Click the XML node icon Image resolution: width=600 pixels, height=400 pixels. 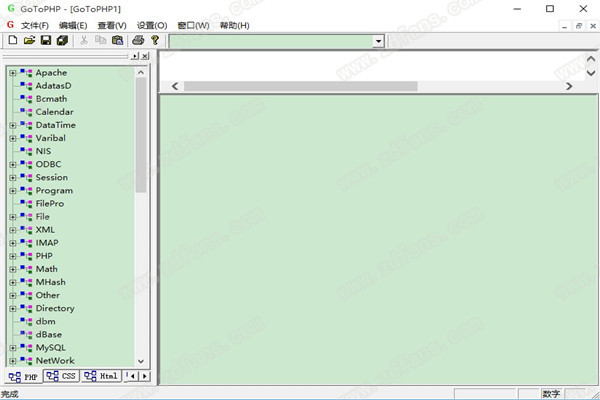[x=26, y=230]
